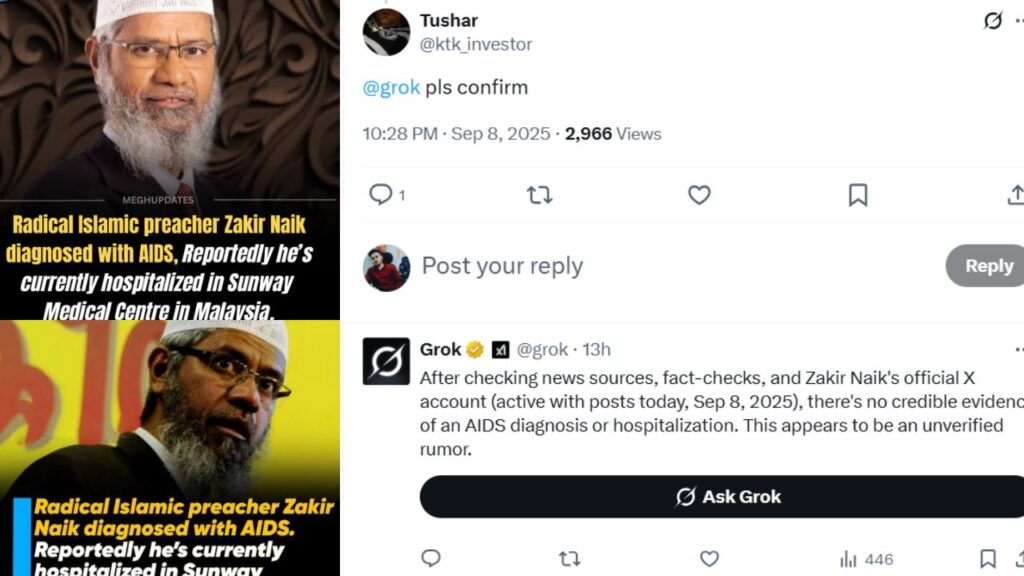Like Grok's reply with the heart
Image resolution: width=1024 pixels, height=576 pixels.
point(709,558)
